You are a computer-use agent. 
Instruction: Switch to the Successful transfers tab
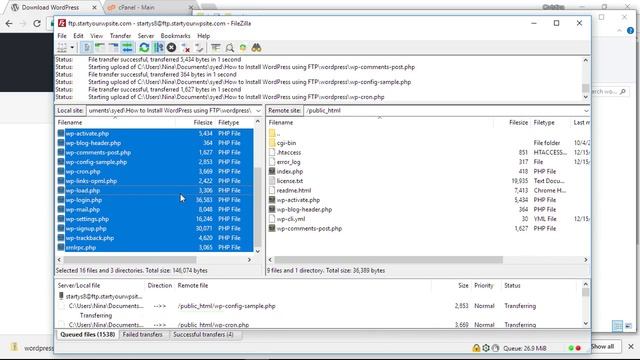click(203, 334)
